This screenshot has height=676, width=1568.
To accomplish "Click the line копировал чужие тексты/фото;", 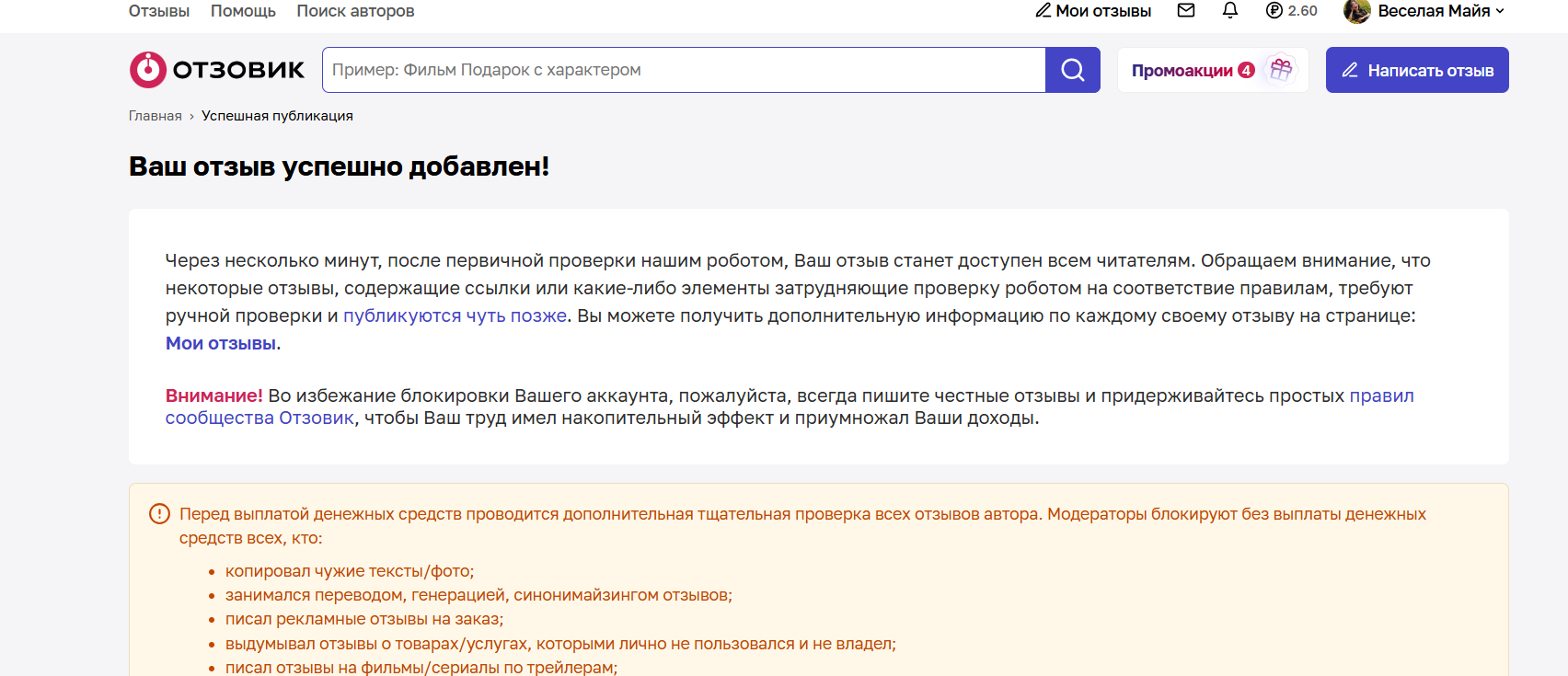I will 350,571.
